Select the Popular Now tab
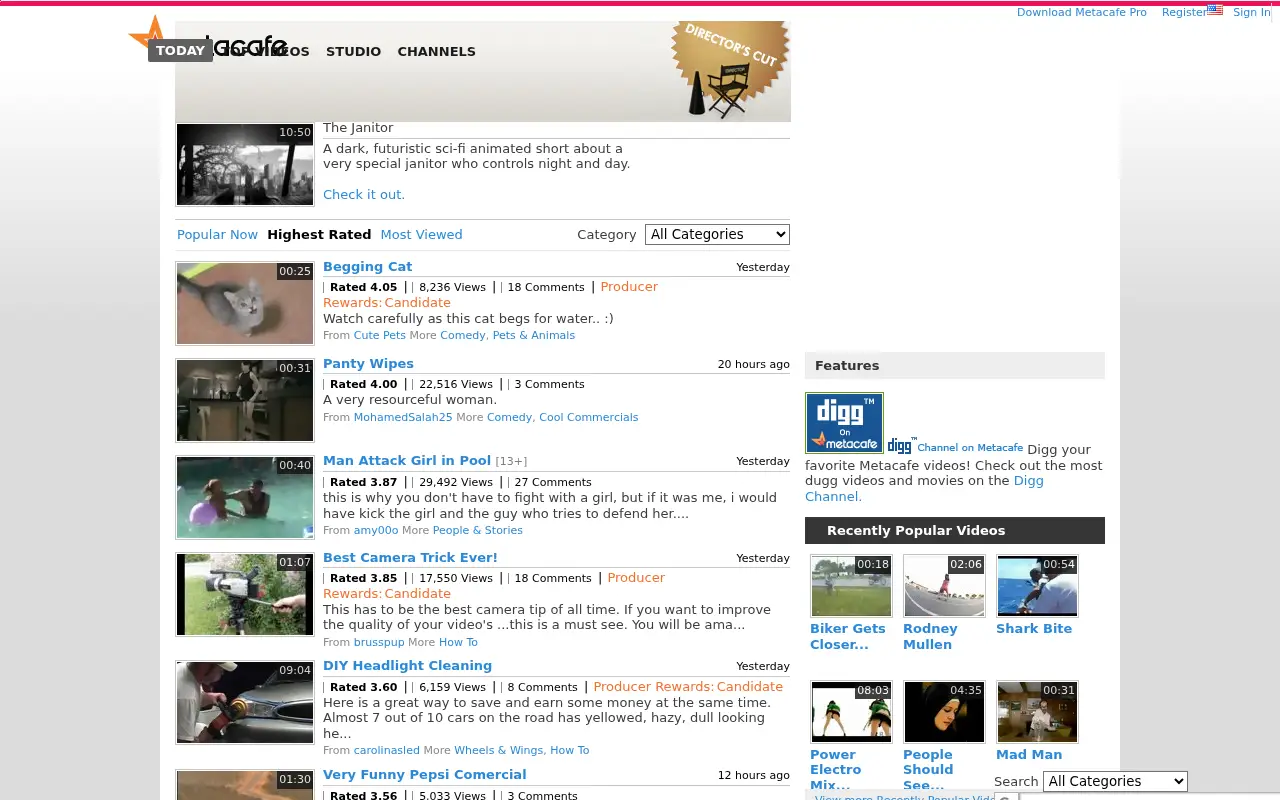Screen dimensions: 1280x800 click(217, 234)
